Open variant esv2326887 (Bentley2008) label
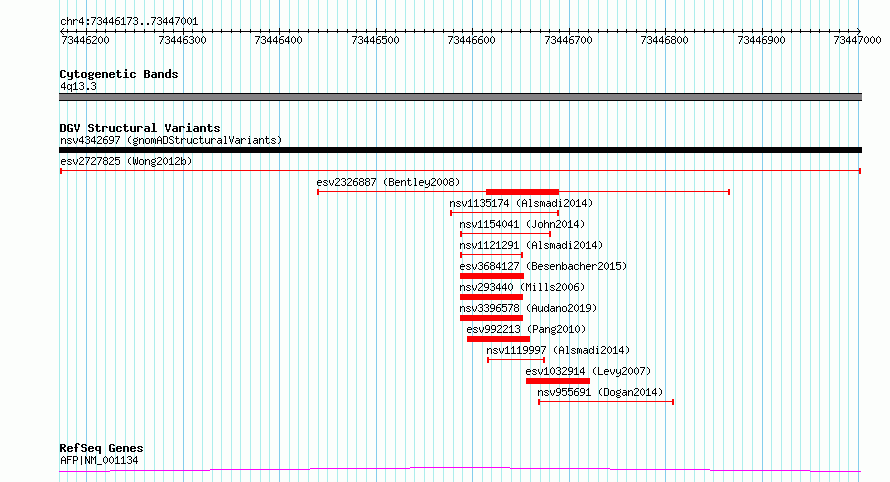The height and width of the screenshot is (482, 890). [388, 182]
